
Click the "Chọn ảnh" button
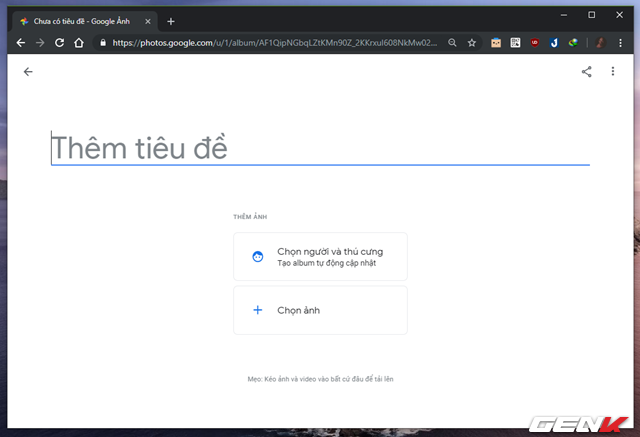[x=320, y=310]
